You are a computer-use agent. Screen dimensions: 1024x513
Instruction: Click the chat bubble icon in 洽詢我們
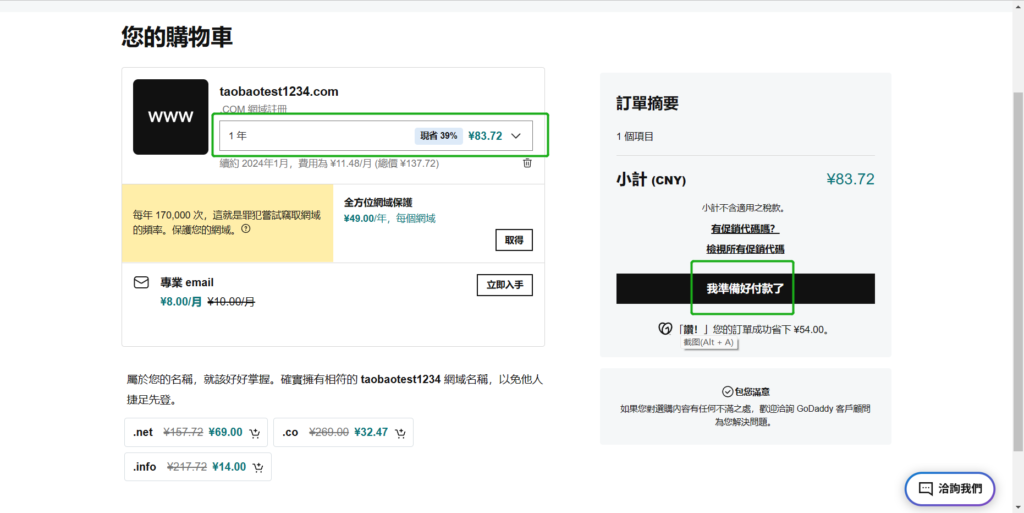pos(925,489)
